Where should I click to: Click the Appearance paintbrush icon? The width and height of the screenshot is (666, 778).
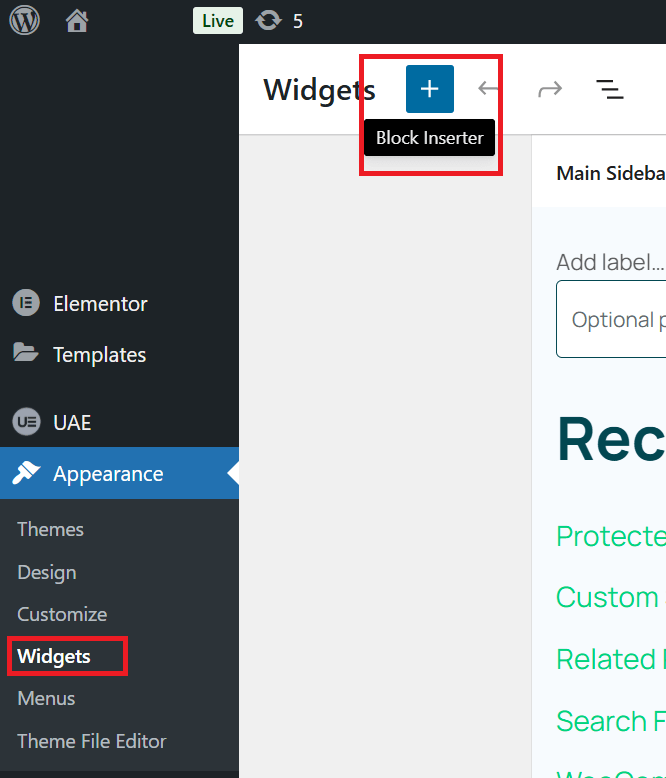click(x=26, y=473)
